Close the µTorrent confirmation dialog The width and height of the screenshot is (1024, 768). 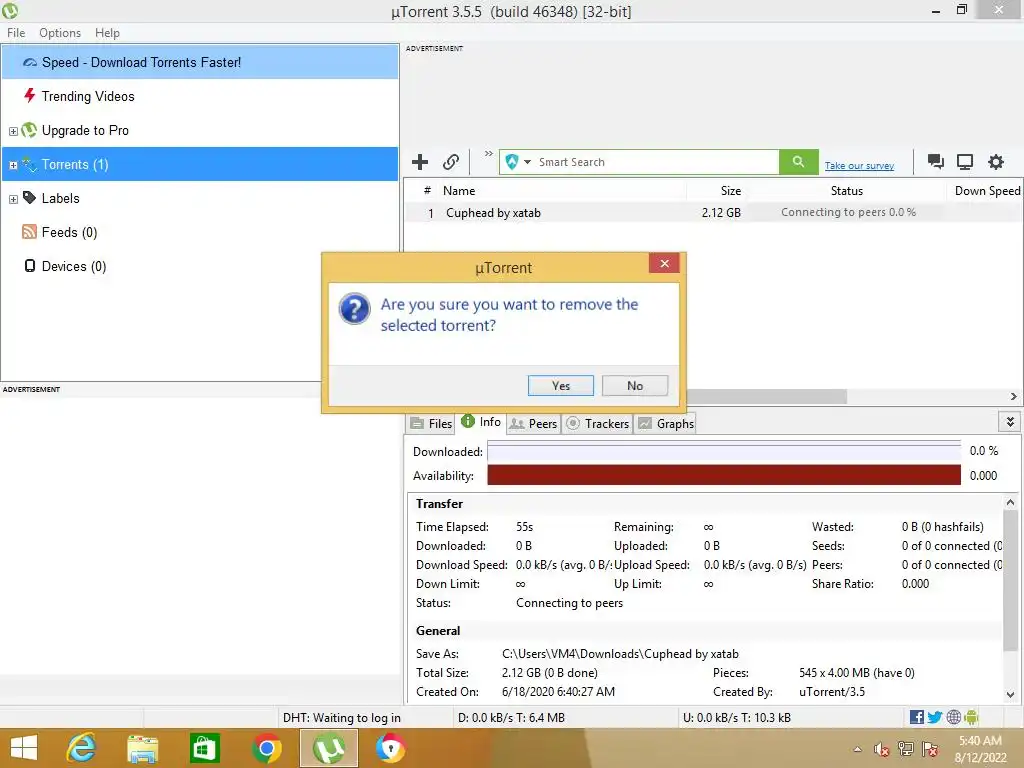pyautogui.click(x=664, y=263)
